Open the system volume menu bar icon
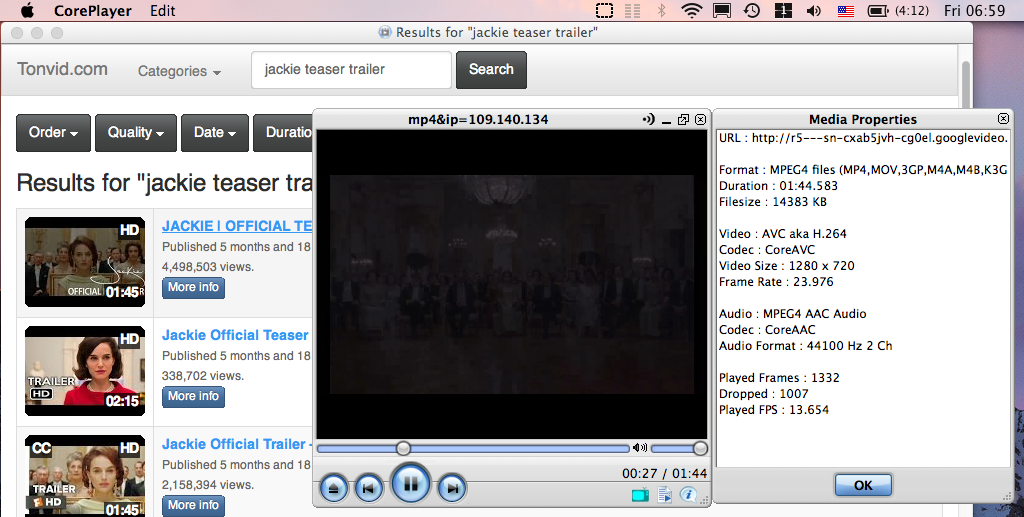Screen dimensions: 1024x517 tap(814, 10)
